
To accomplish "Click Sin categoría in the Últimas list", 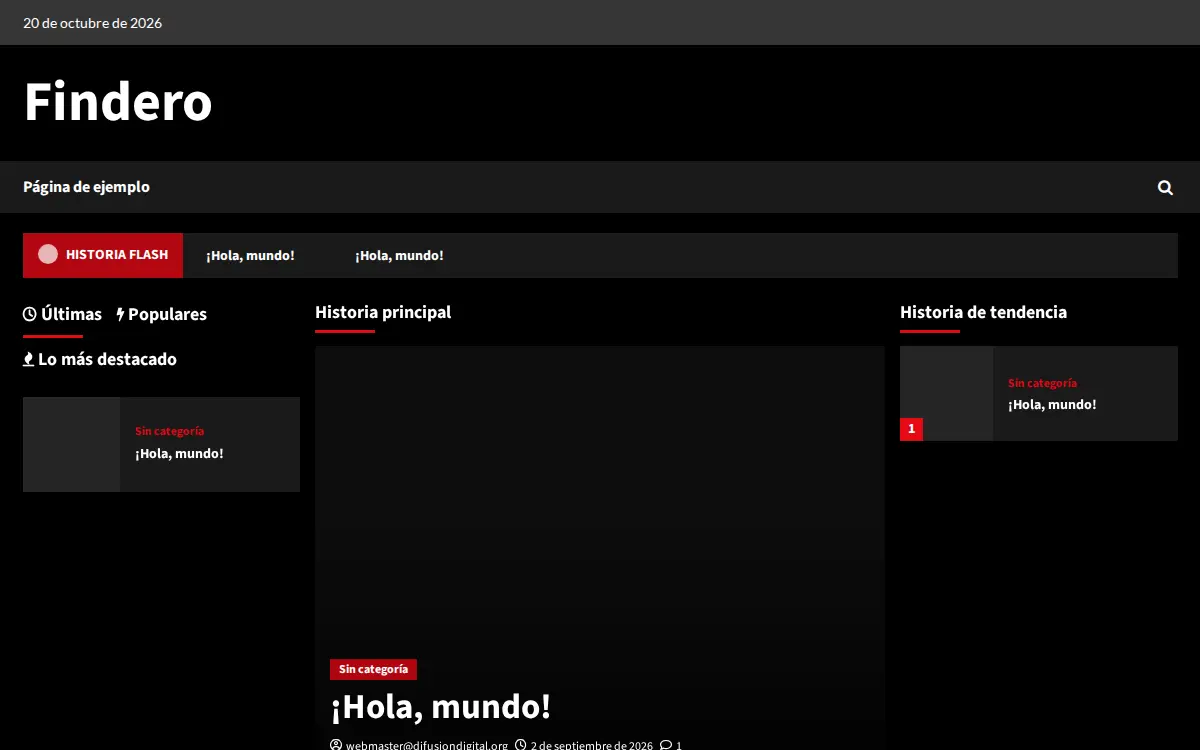I will [169, 431].
